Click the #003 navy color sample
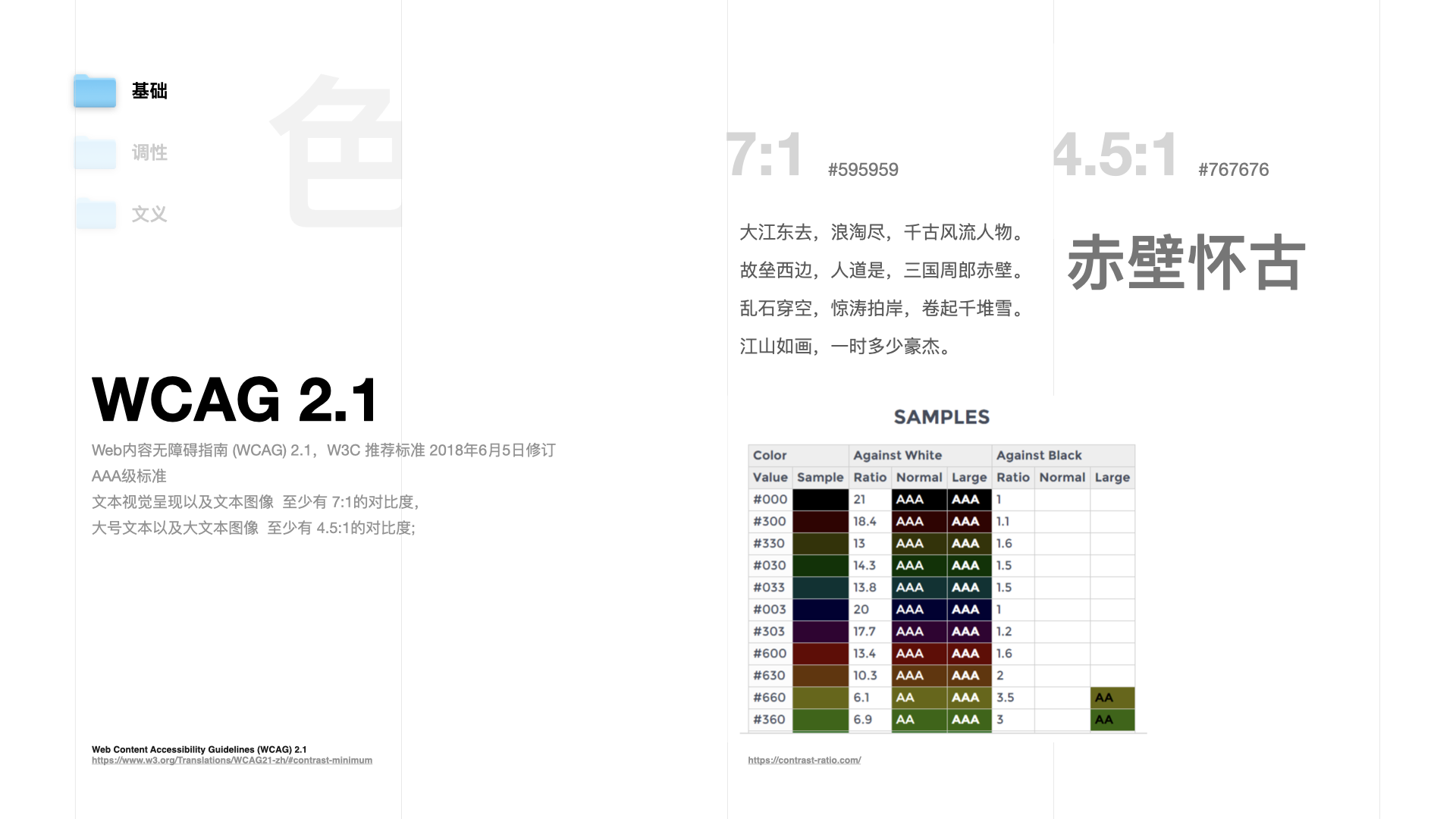 (821, 609)
